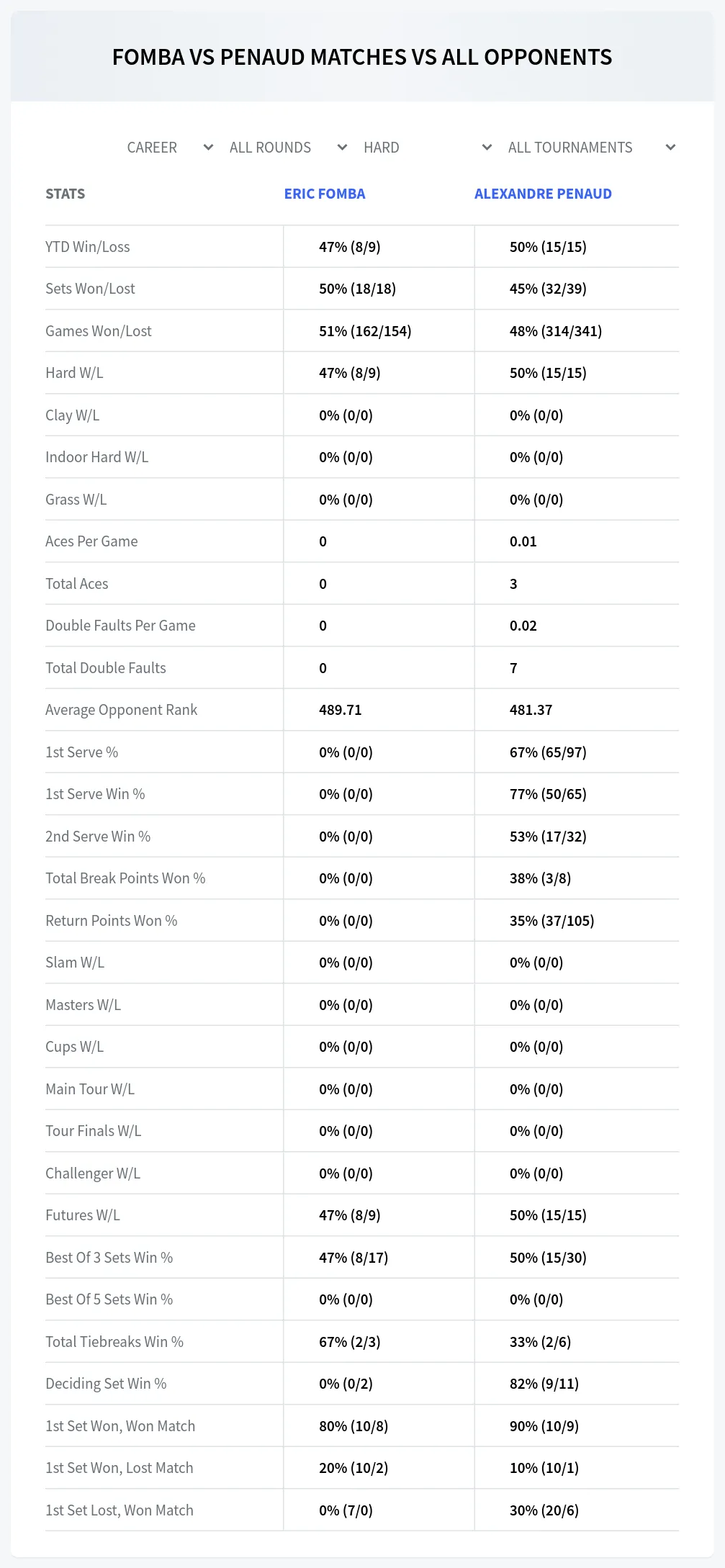This screenshot has width=725, height=1568.
Task: Select the Futures W/L row label
Action: coord(83,1215)
